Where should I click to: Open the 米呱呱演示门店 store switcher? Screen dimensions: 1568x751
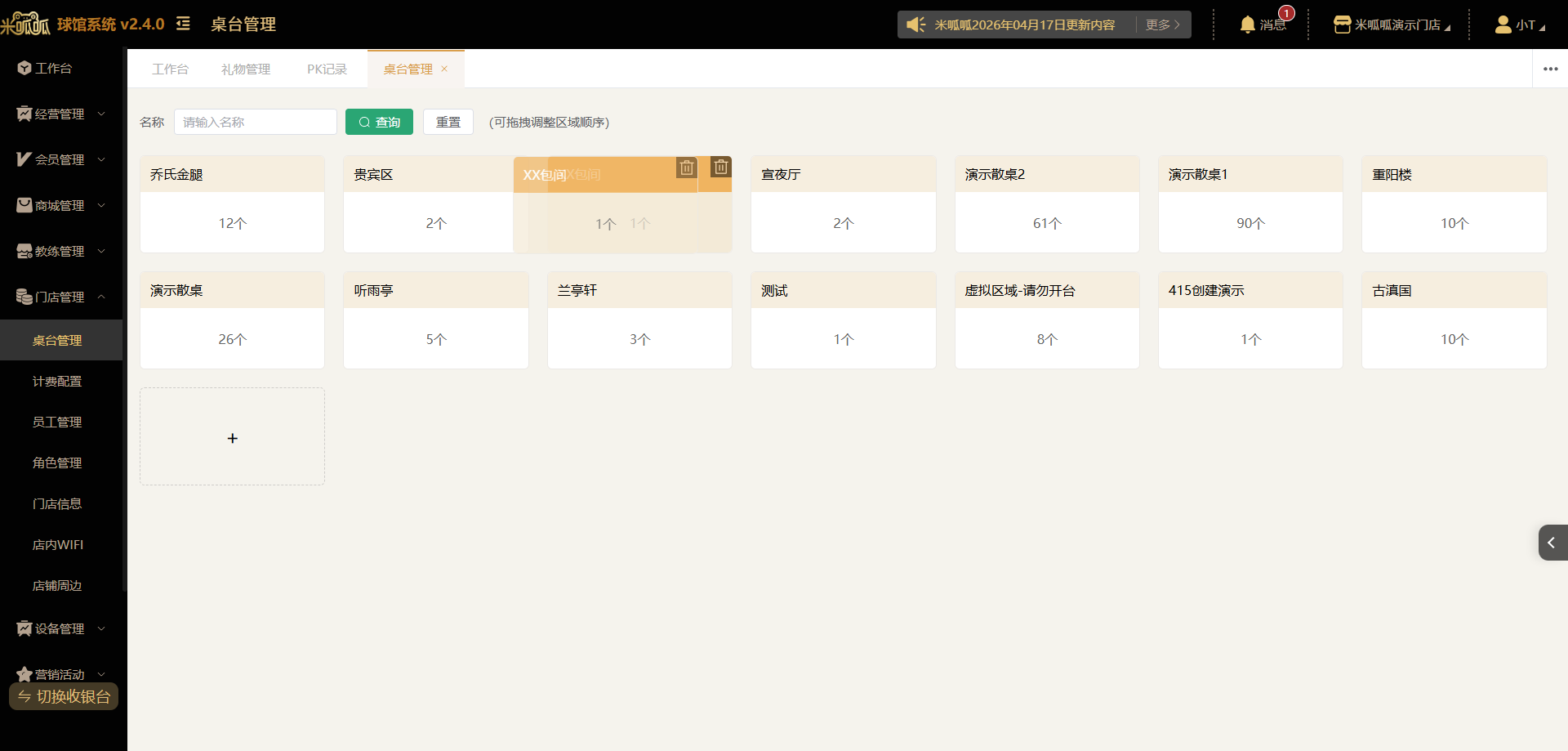tap(1392, 25)
